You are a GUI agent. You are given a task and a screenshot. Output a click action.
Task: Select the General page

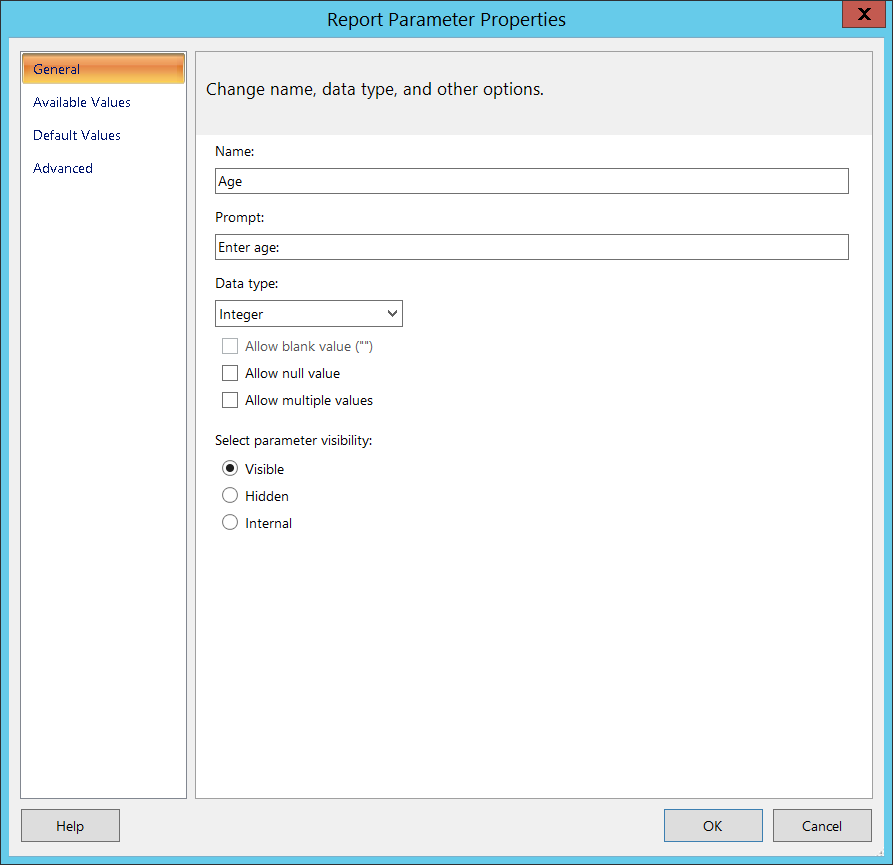point(103,69)
